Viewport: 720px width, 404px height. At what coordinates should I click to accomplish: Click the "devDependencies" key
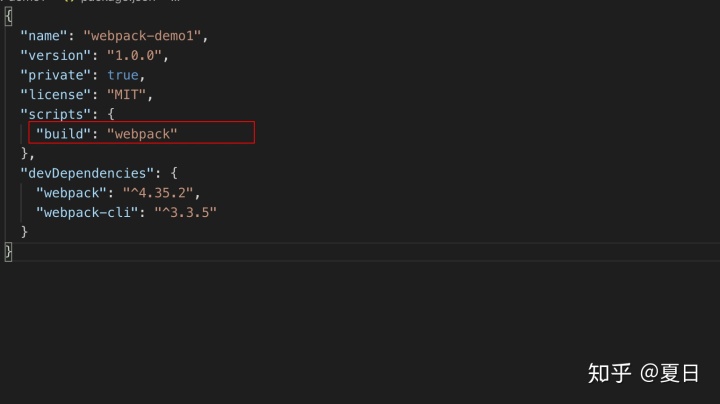coord(87,174)
